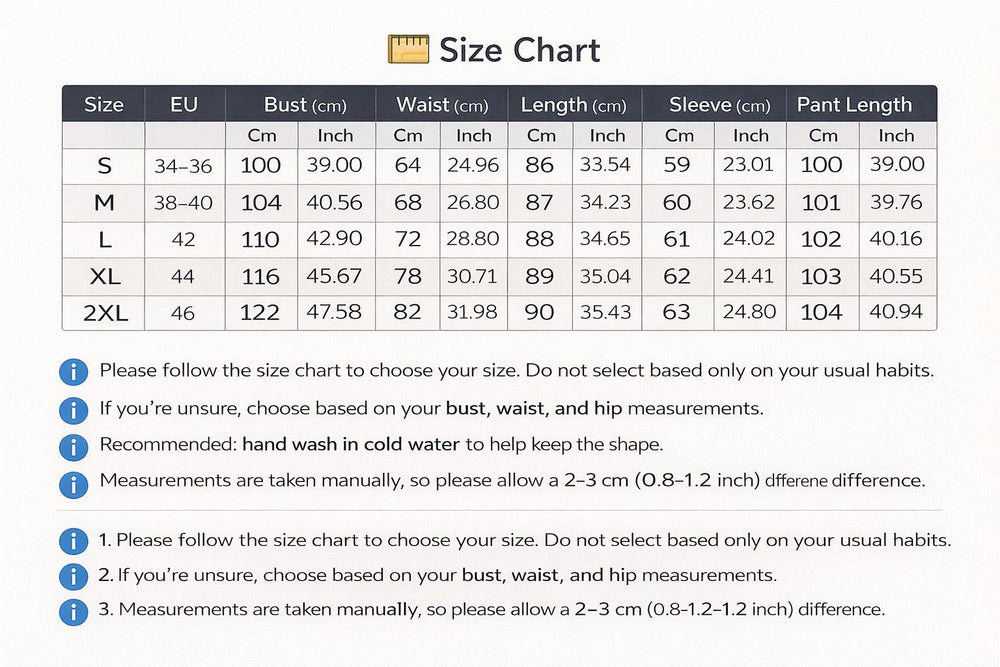The height and width of the screenshot is (667, 1000).
Task: Click info icon beside unnumbered 'Please follow' note
Action: (73, 372)
